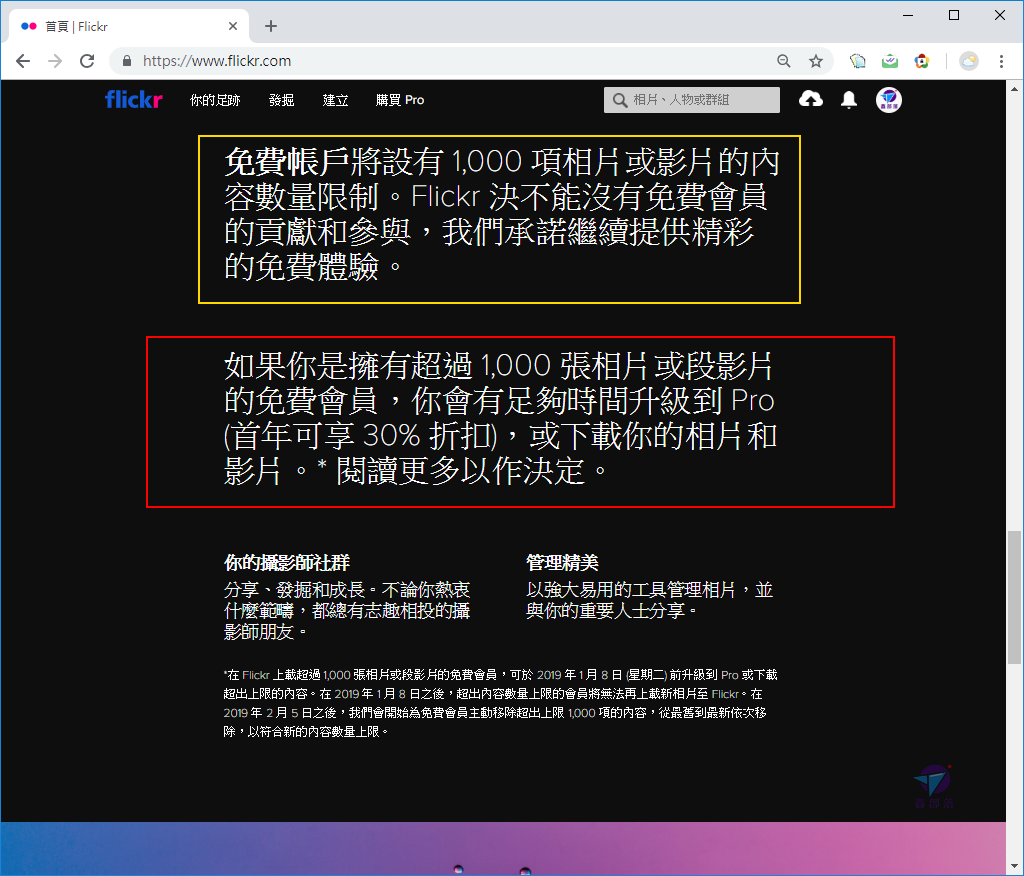Click the footnote line starting with *在 Flickr 上載超過
The width and height of the screenshot is (1024, 876).
500,675
